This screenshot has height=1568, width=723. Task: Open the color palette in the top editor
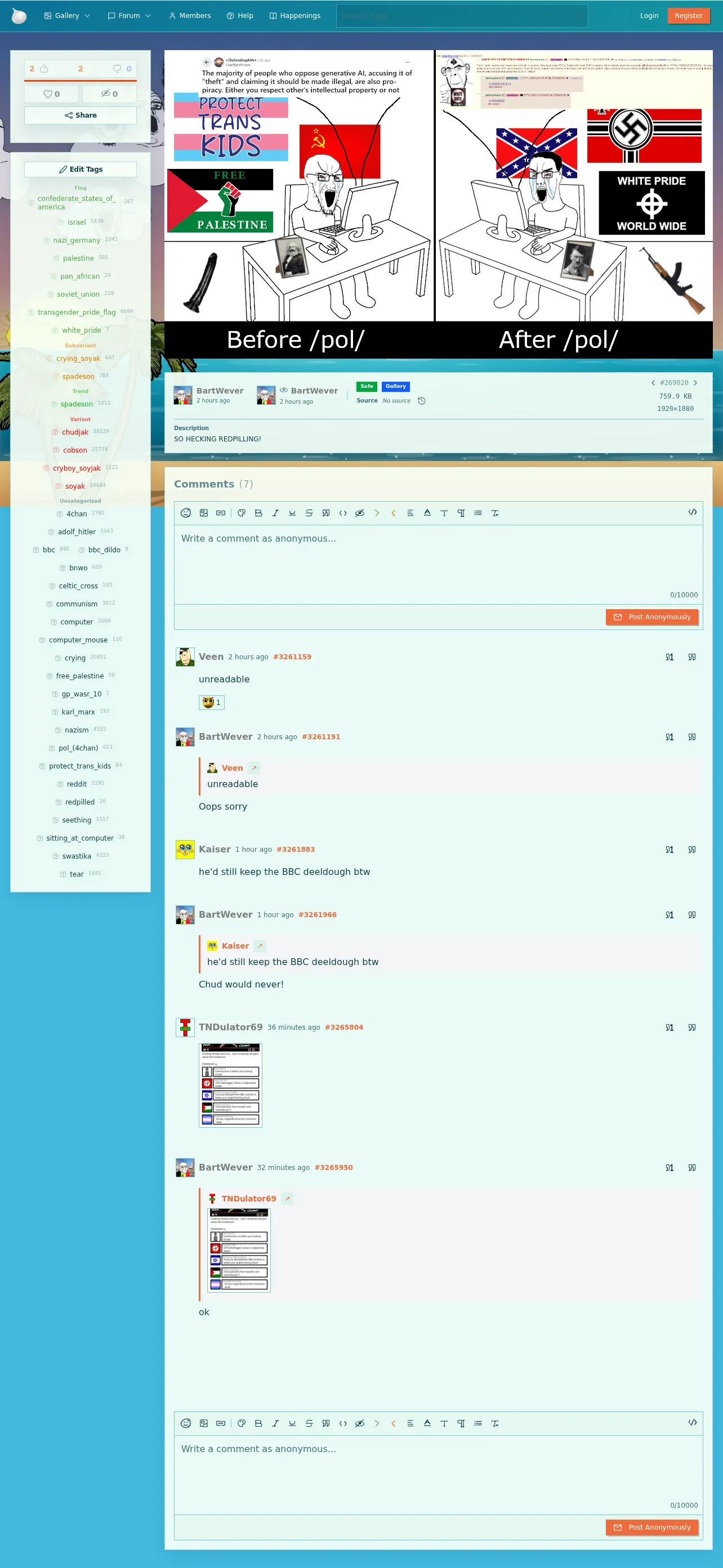(242, 513)
